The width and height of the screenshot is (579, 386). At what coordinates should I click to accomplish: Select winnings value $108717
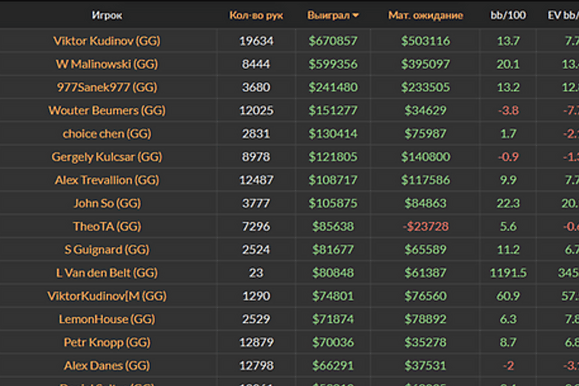[x=333, y=180]
